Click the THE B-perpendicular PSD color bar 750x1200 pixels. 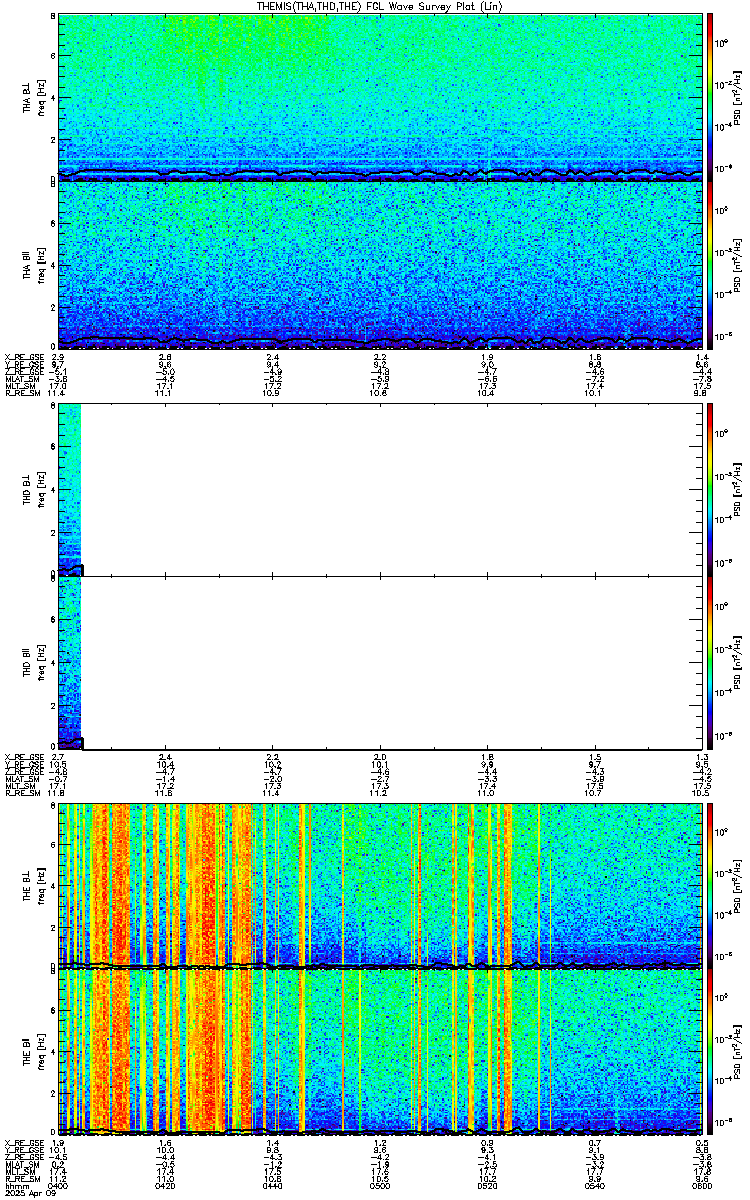tap(711, 886)
